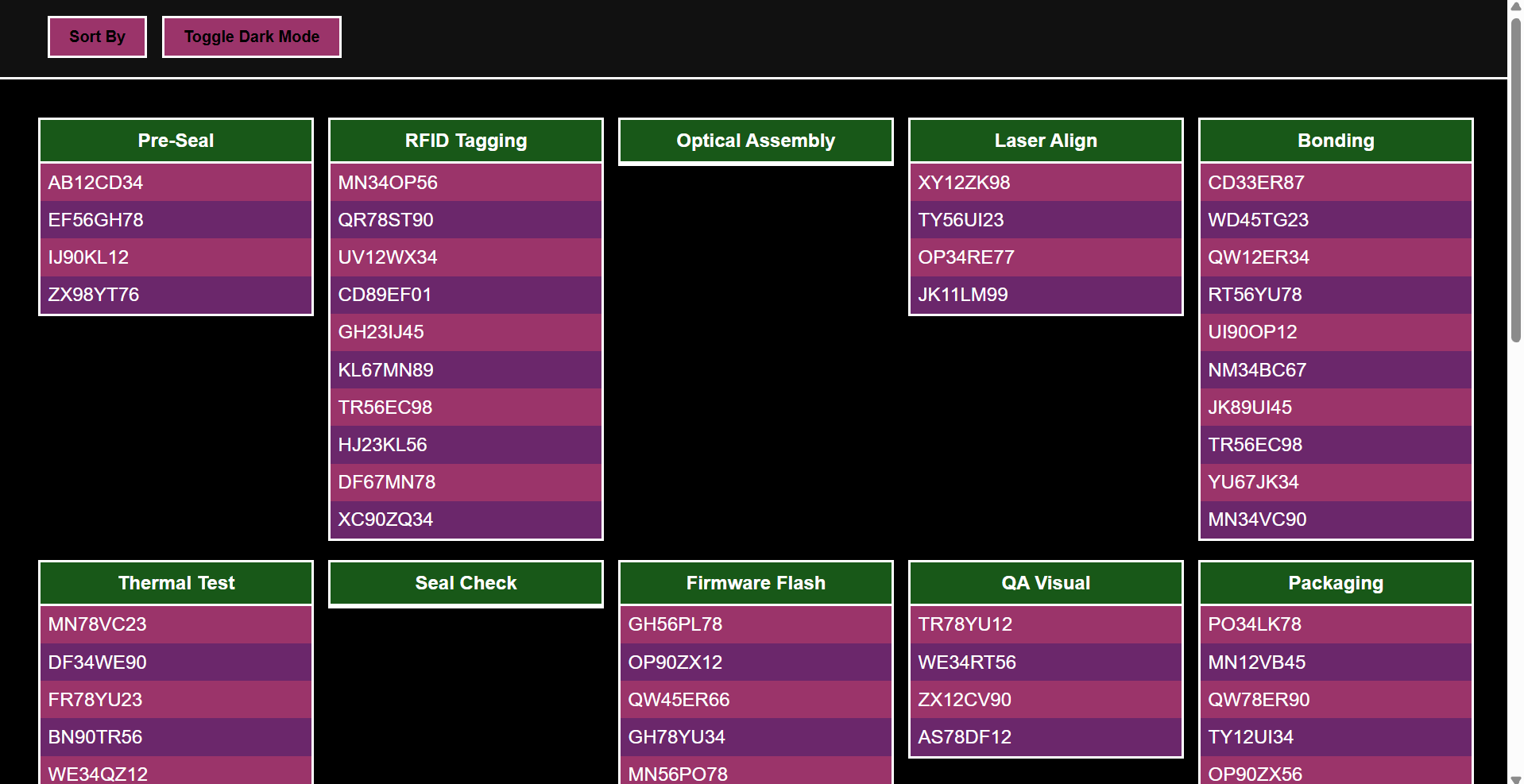Select item QW78ER90
This screenshot has width=1524, height=784.
(1336, 700)
